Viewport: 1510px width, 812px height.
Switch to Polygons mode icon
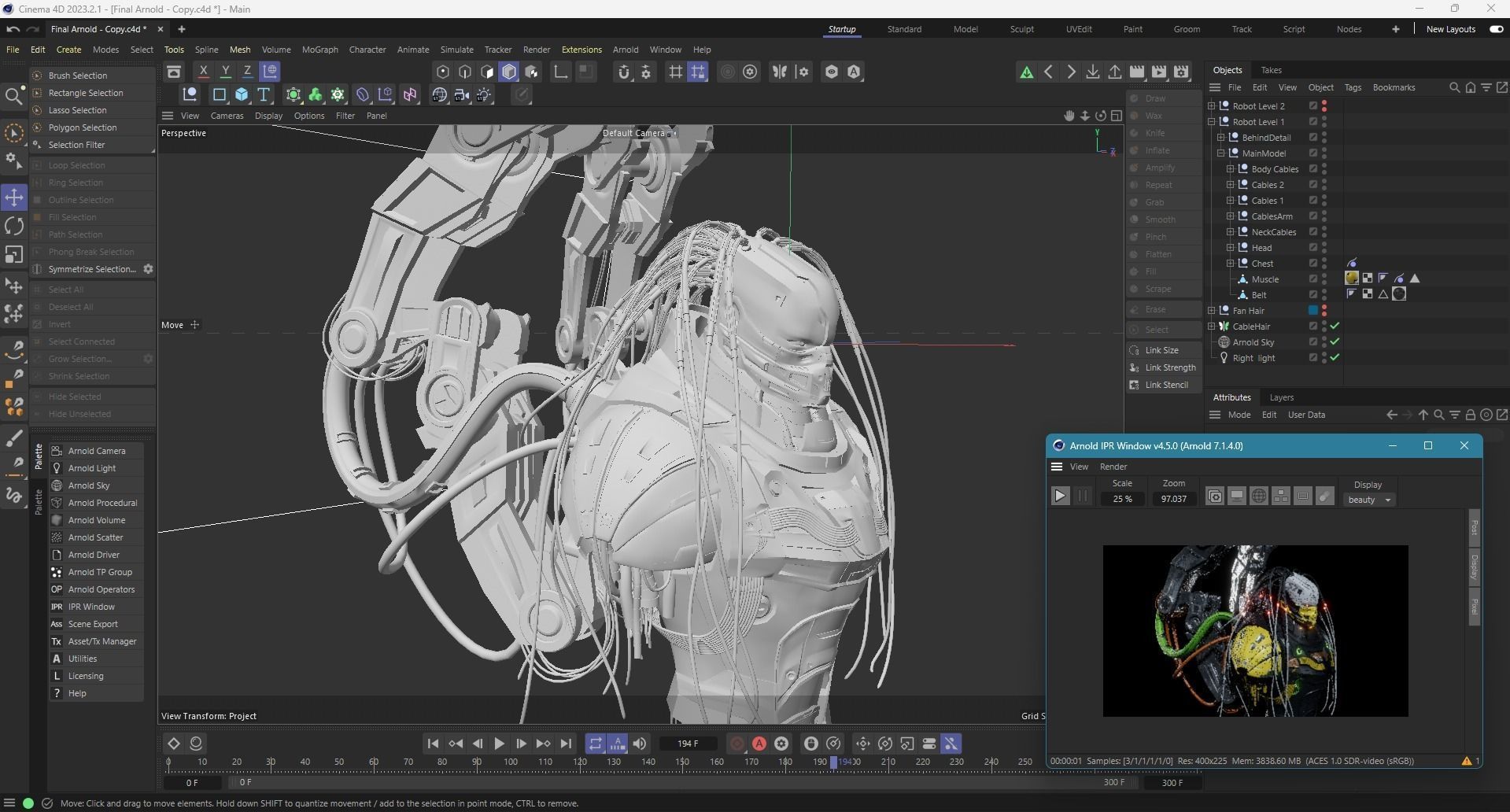487,72
